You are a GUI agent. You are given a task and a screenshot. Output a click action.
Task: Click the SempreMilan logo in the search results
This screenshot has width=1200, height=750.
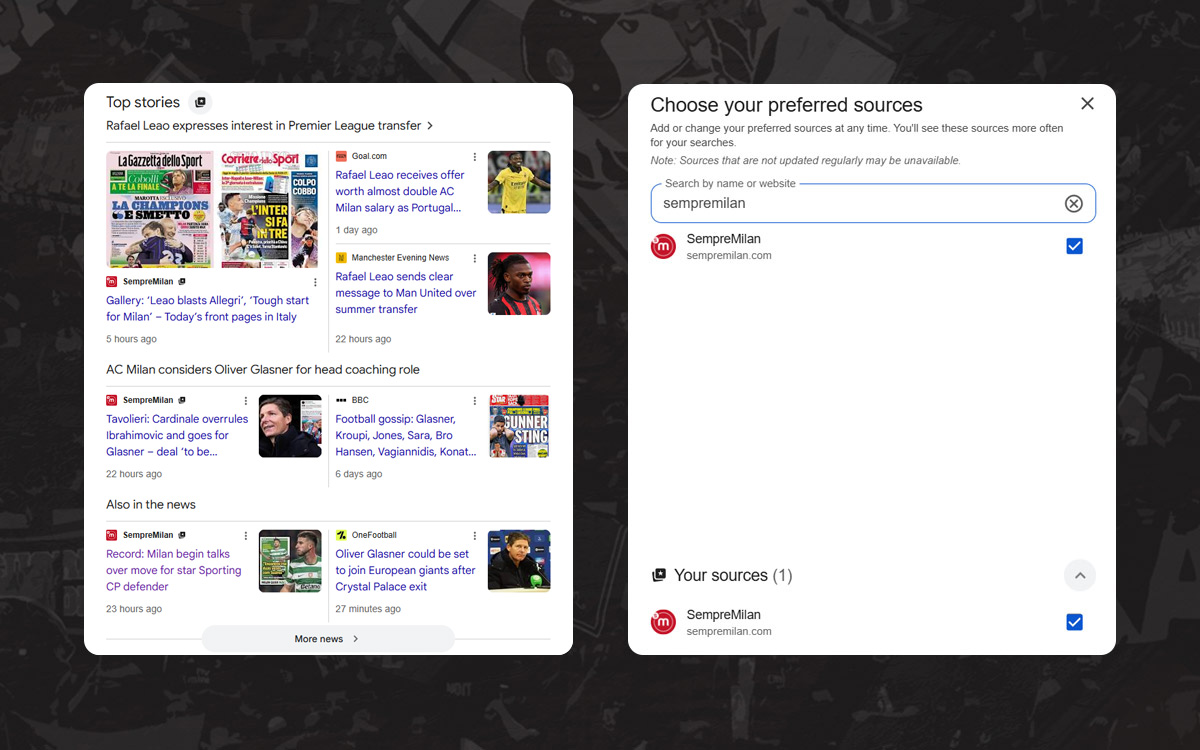(x=663, y=246)
